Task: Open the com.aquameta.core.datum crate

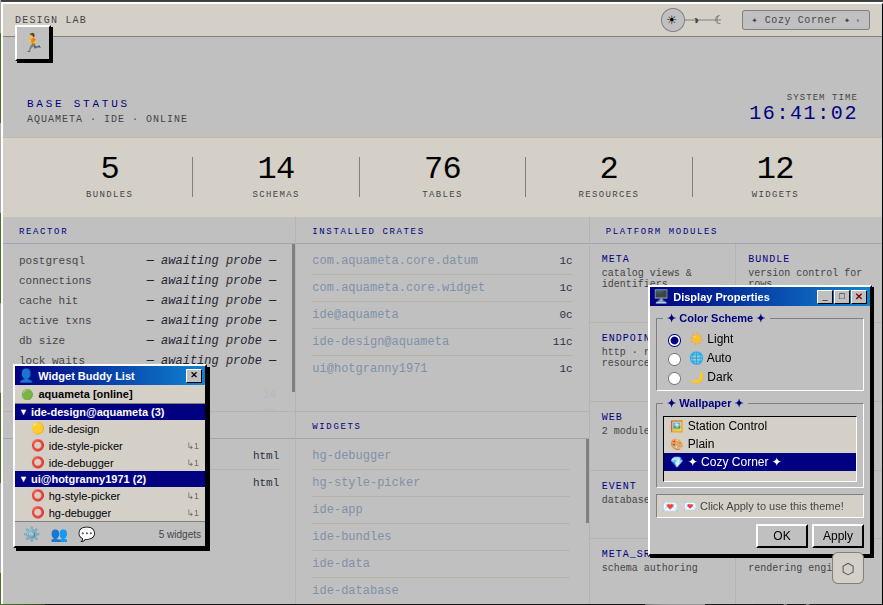Action: [395, 260]
